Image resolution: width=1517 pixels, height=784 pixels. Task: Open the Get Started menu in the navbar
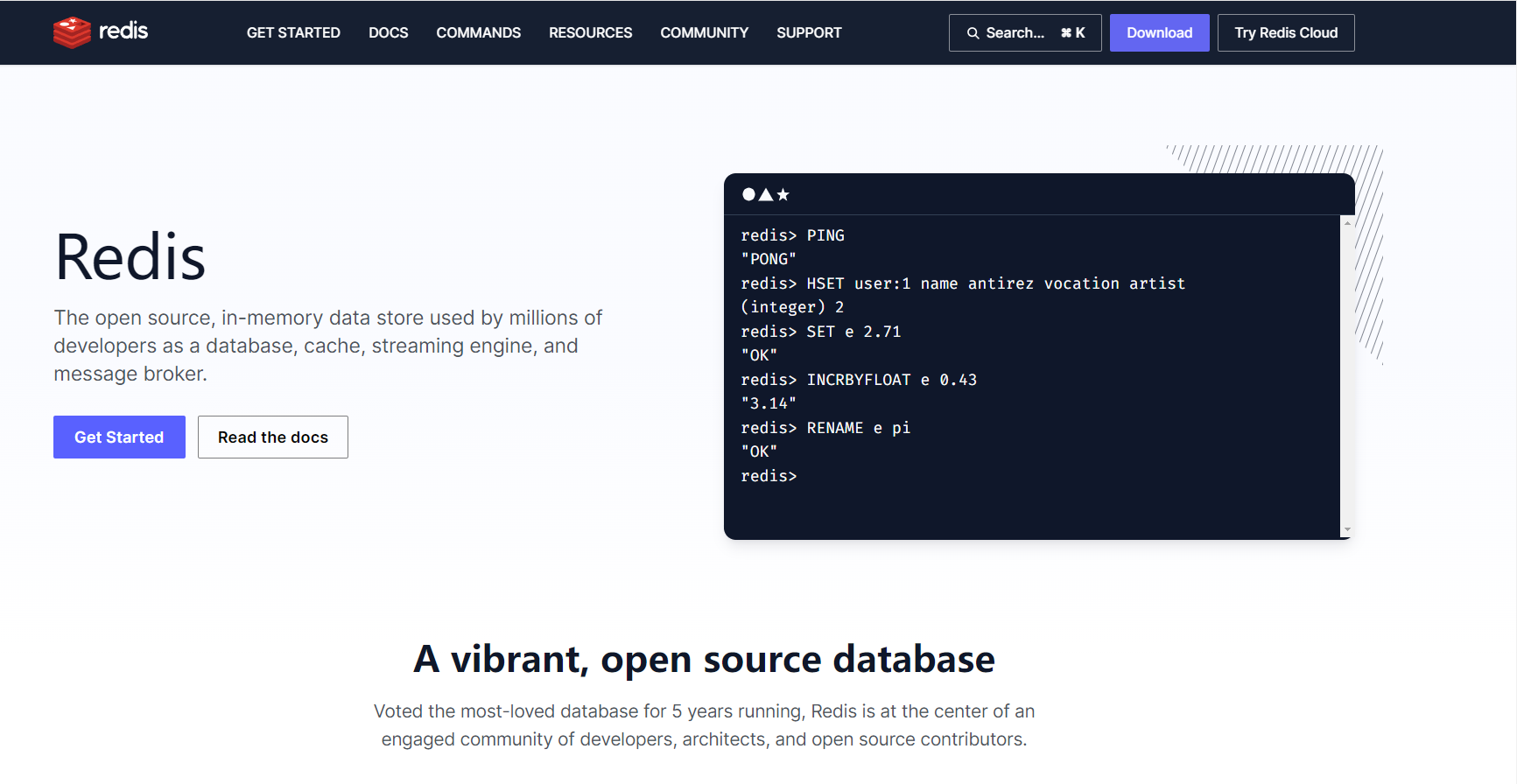[x=293, y=33]
